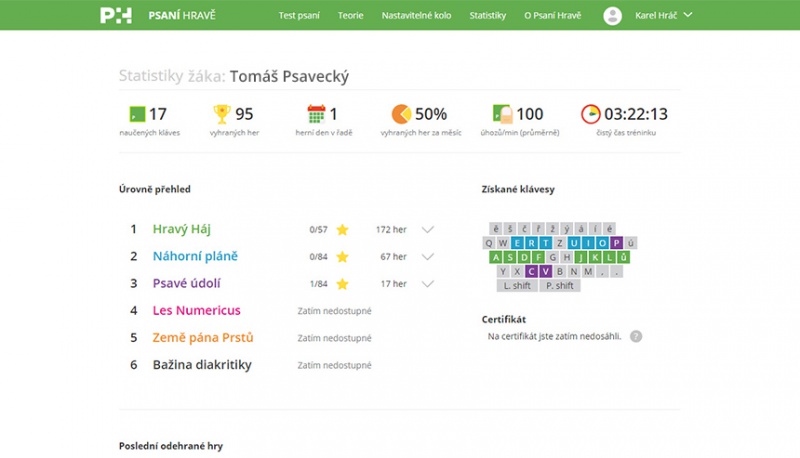Expand the Hravý Háj level details
The image size is (800, 458).
[x=428, y=230]
